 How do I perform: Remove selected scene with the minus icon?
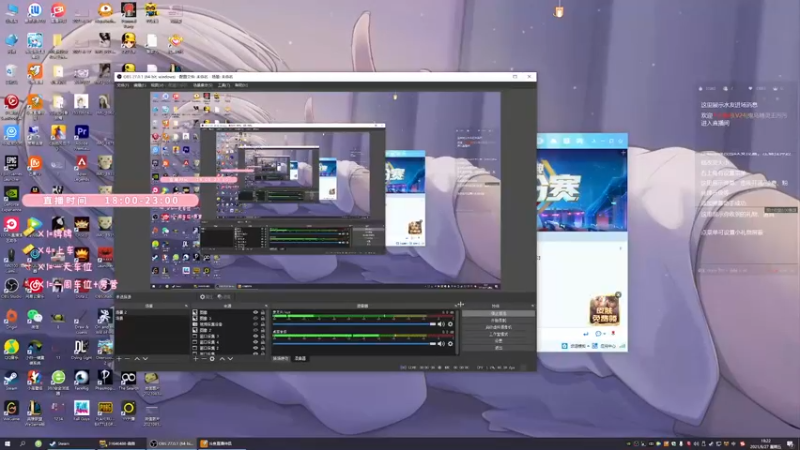[x=127, y=359]
